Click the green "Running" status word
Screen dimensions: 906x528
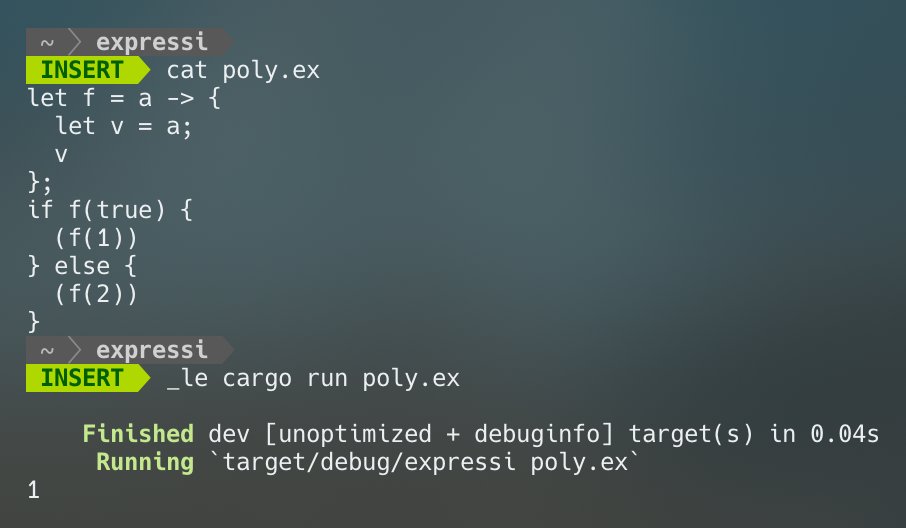[x=144, y=462]
